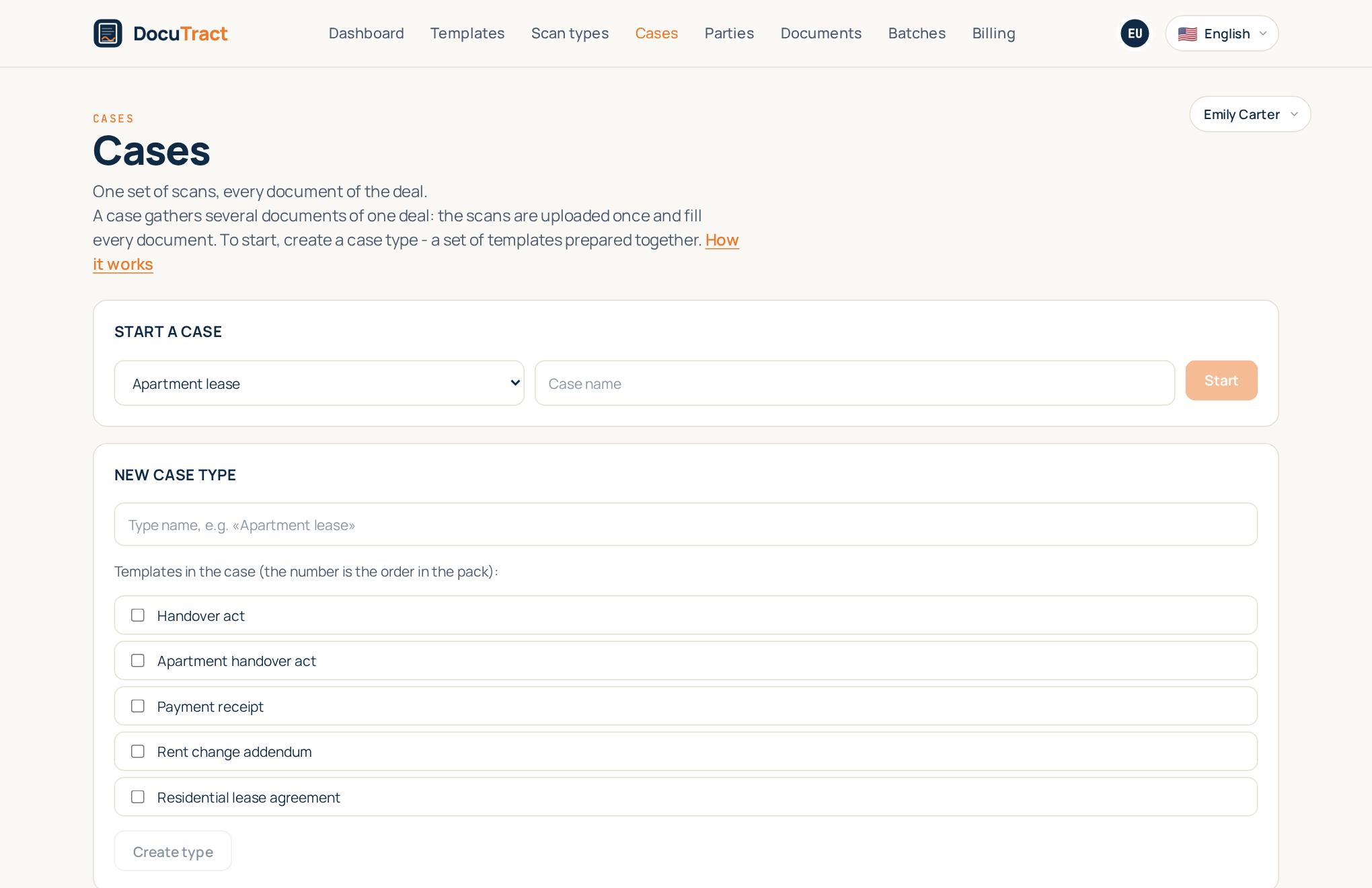Click into the Type name text field
This screenshot has height=888, width=1372.
coord(685,524)
